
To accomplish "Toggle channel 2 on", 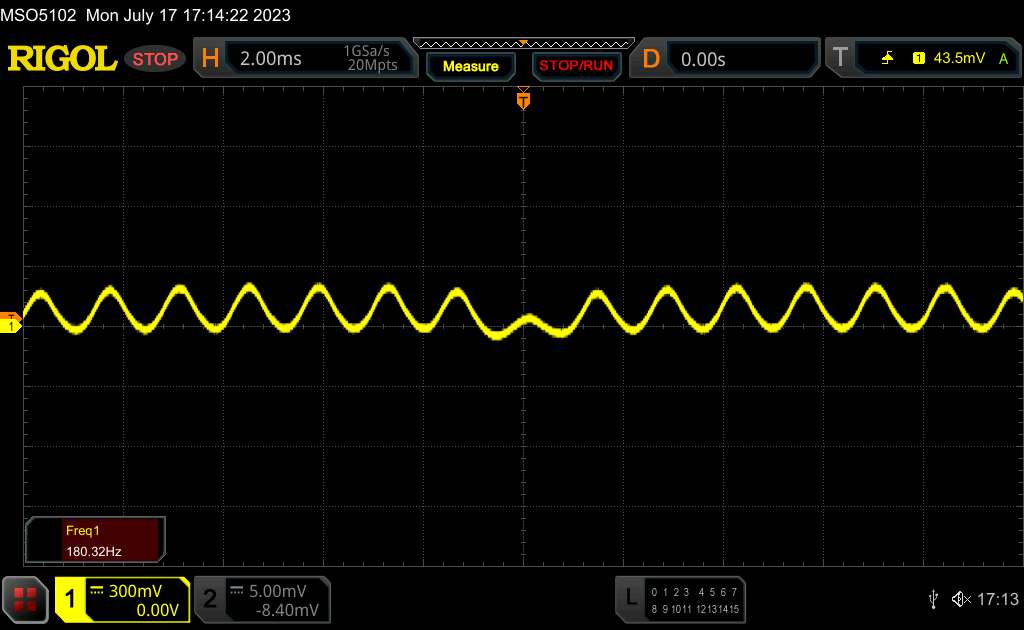I will point(210,599).
